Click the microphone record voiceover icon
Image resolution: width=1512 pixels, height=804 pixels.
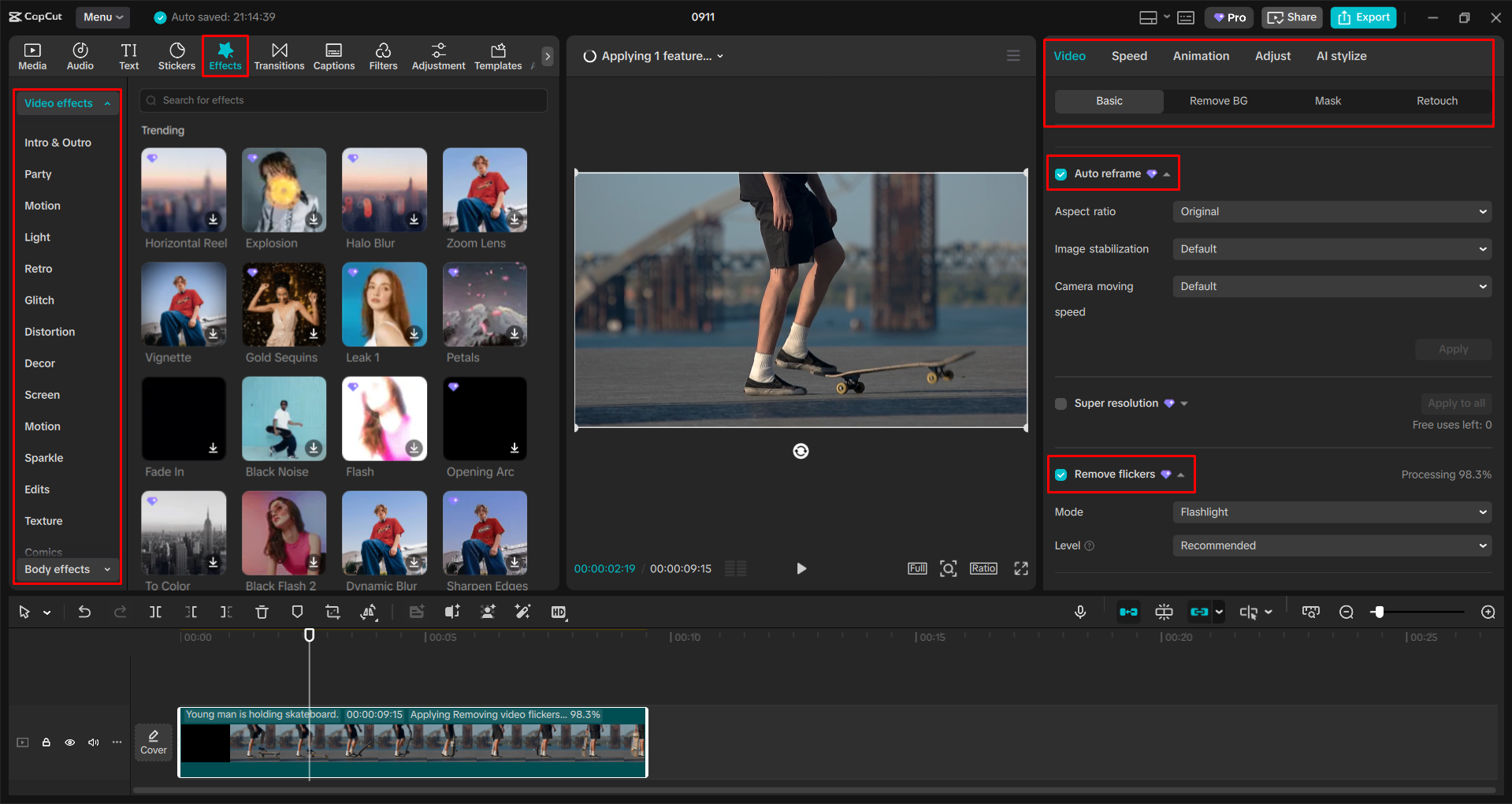1080,612
